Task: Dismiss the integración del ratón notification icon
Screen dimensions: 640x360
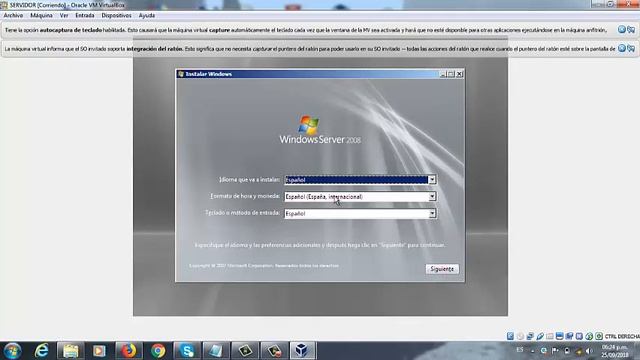Action: pyautogui.click(x=622, y=48)
